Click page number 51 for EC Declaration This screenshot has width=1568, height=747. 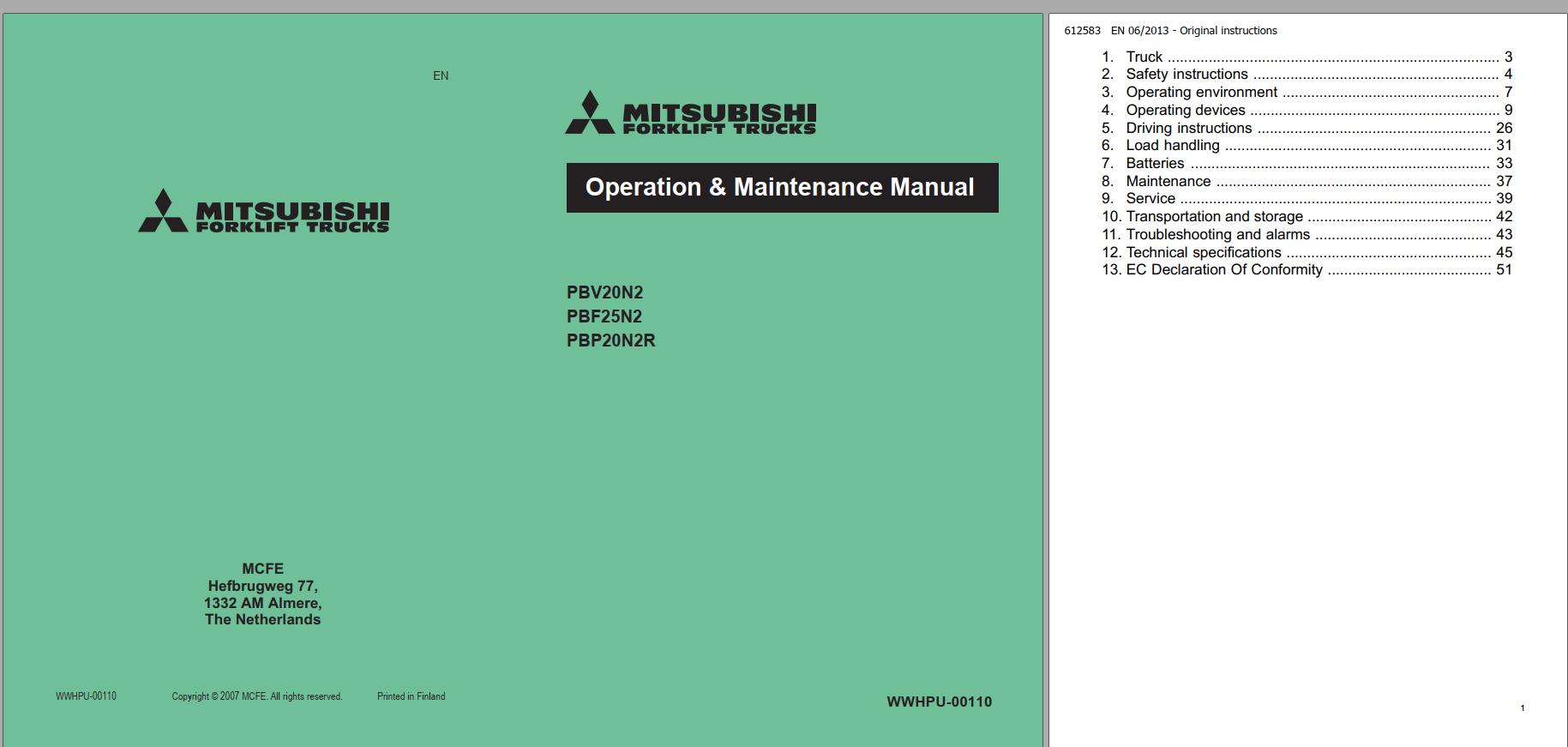pos(1505,270)
